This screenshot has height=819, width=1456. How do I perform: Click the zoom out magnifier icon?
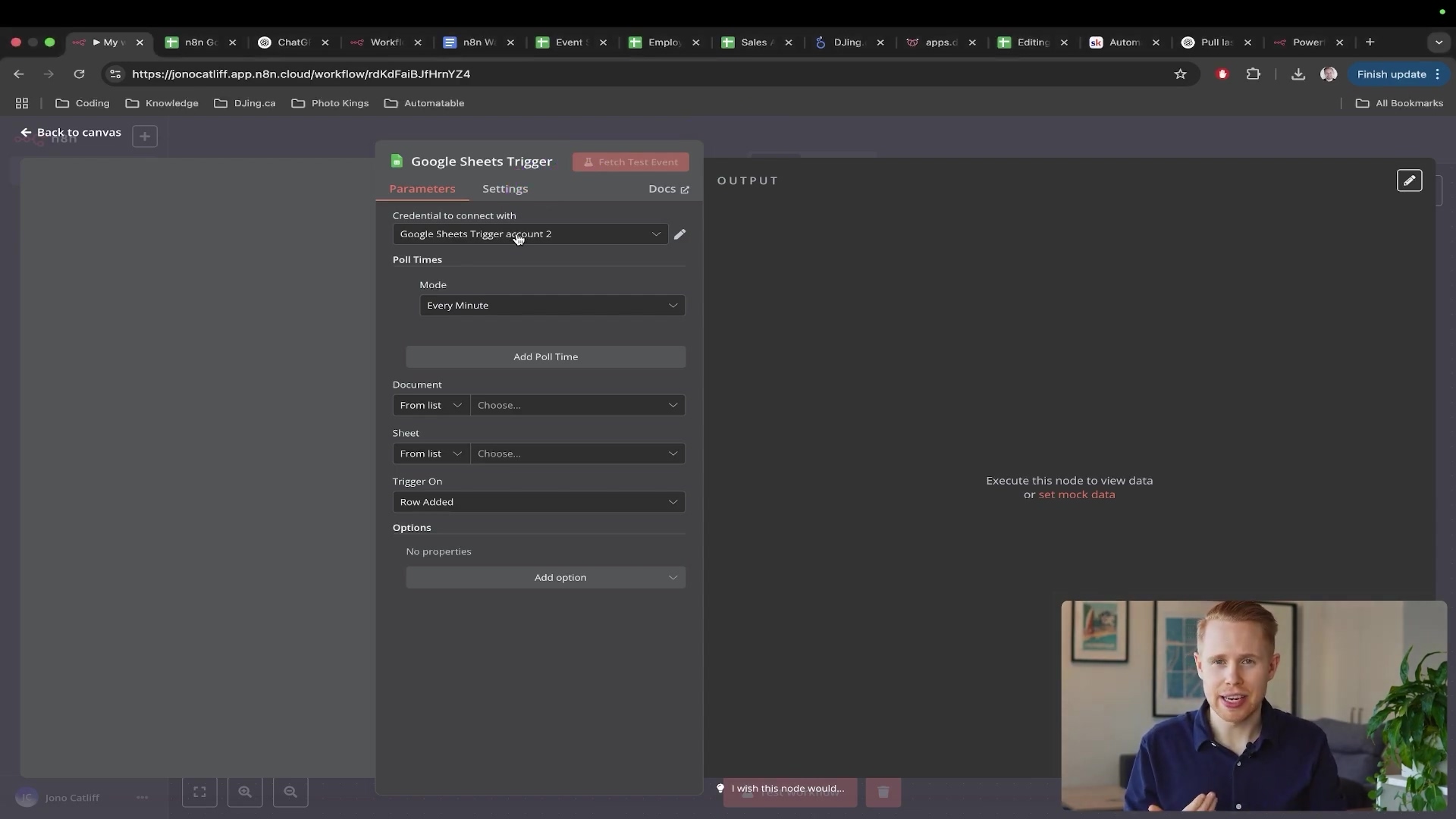[x=290, y=792]
